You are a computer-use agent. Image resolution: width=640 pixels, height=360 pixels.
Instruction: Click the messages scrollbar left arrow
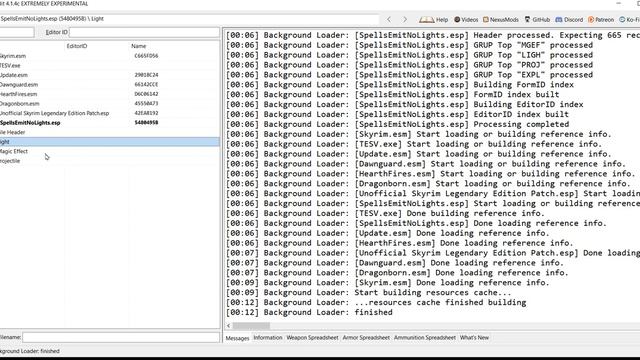[229, 326]
